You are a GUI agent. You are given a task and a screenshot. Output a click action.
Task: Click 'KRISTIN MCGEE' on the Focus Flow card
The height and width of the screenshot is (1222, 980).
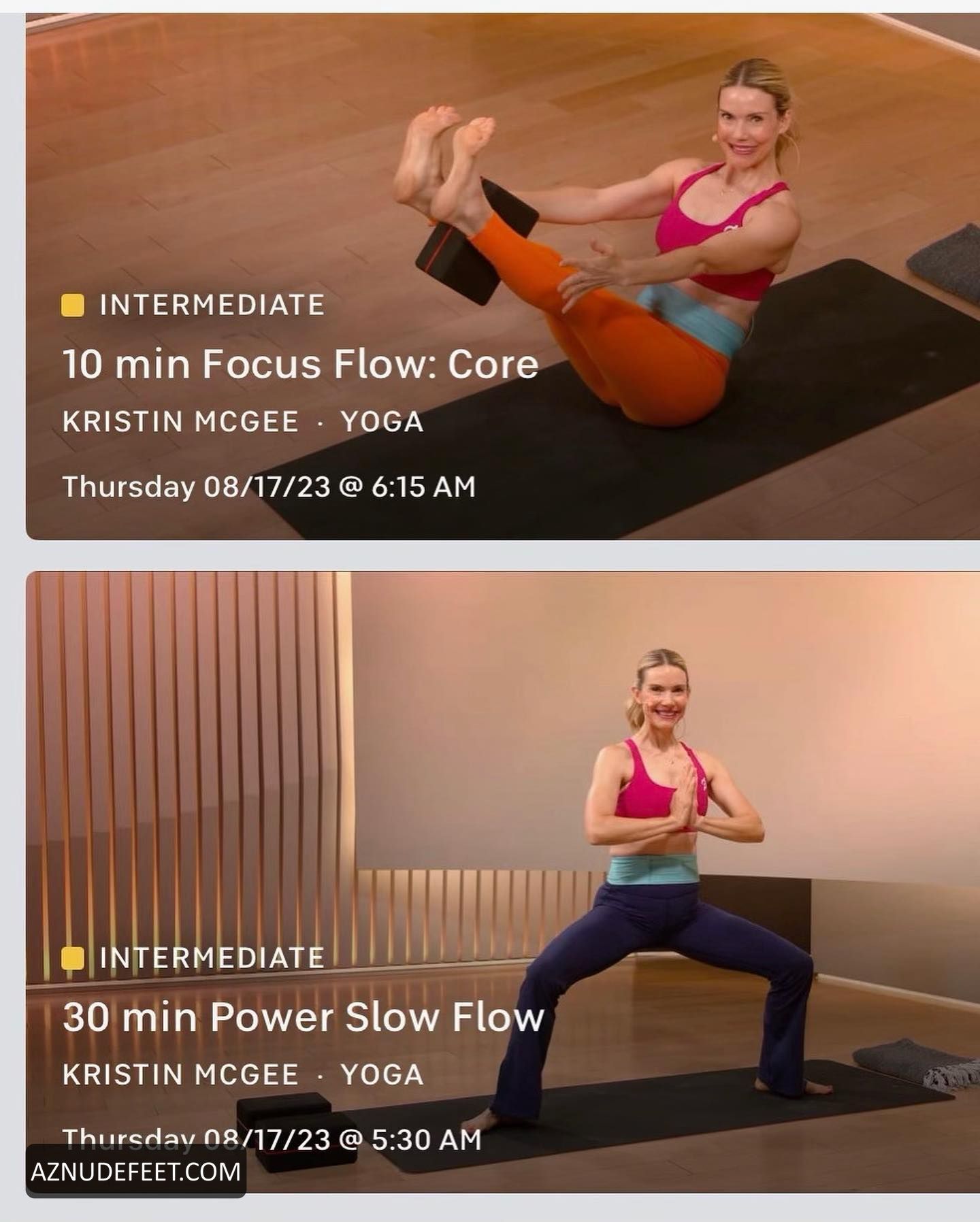180,422
